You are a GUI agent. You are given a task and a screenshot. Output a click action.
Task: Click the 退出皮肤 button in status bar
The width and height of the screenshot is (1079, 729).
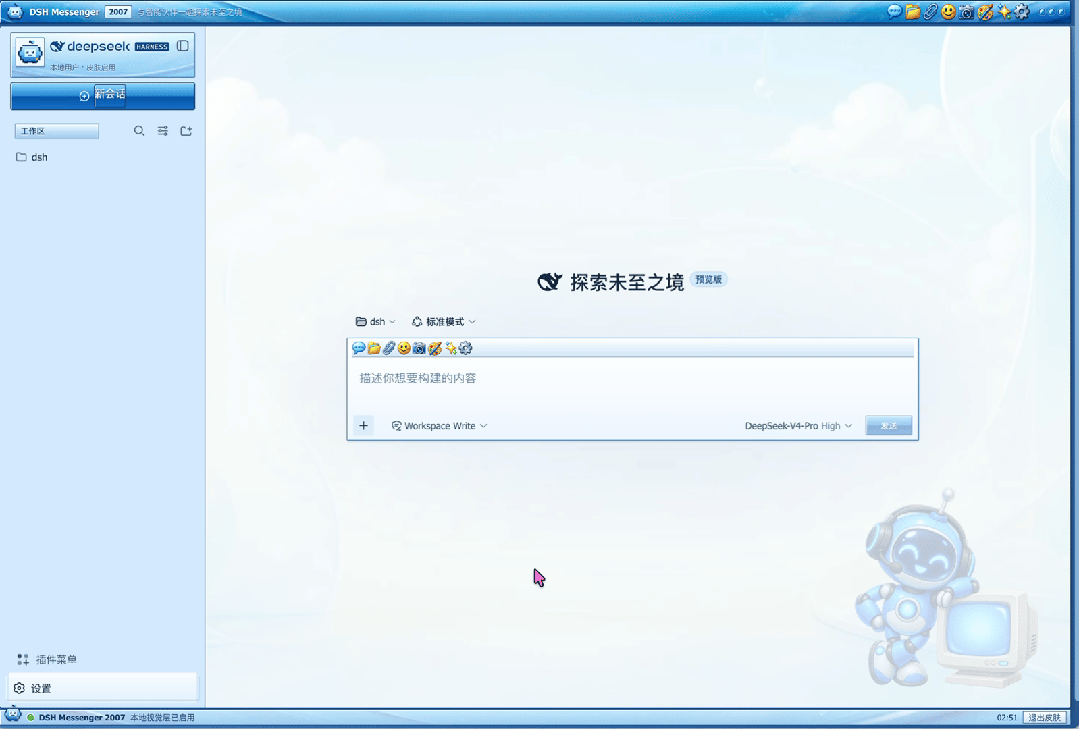[x=1045, y=717]
